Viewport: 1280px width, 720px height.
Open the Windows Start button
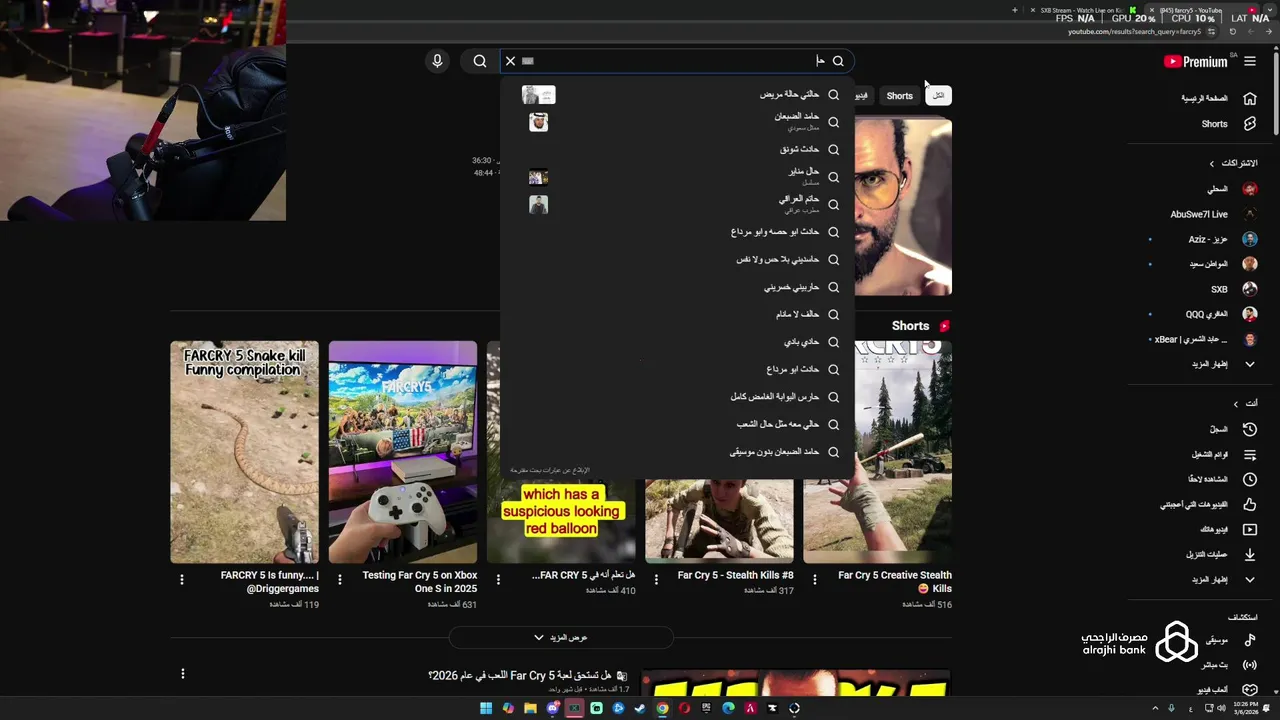(x=486, y=708)
